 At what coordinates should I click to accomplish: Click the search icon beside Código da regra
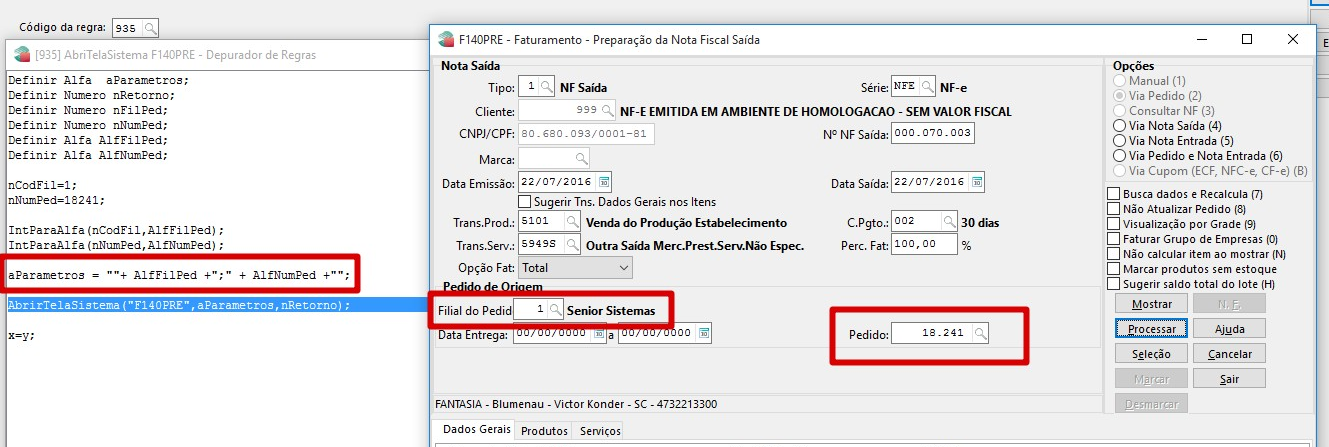[x=150, y=29]
